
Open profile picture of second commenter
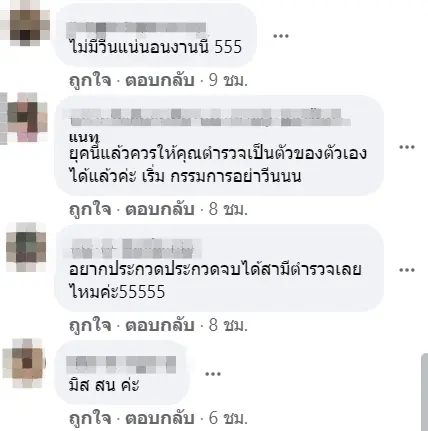[x=23, y=117]
